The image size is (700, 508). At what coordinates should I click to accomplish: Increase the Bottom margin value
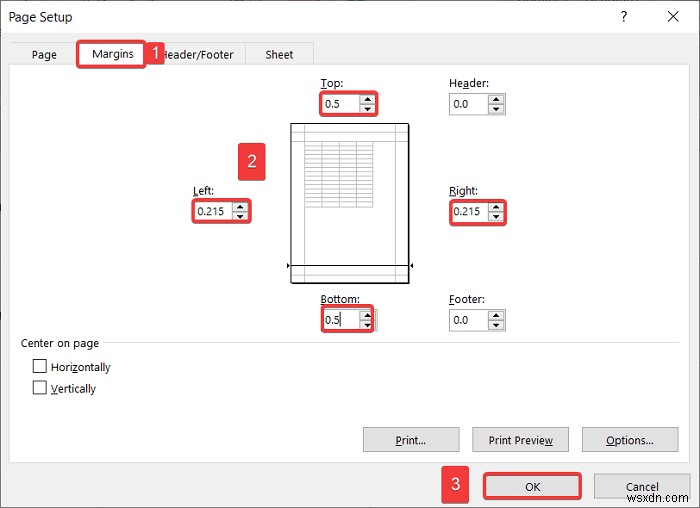(x=367, y=315)
